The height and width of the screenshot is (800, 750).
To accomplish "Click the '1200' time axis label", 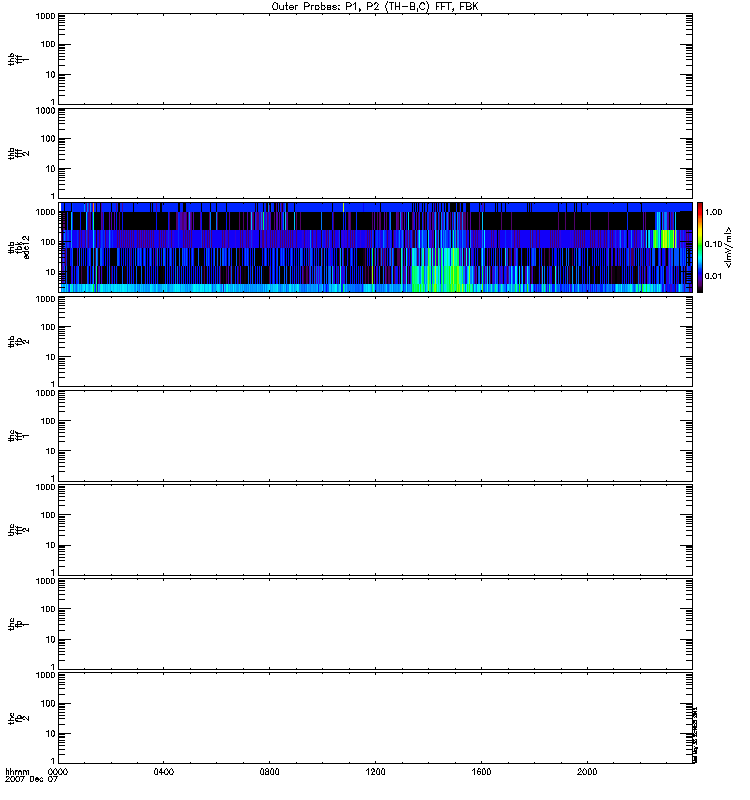I will click(x=376, y=772).
